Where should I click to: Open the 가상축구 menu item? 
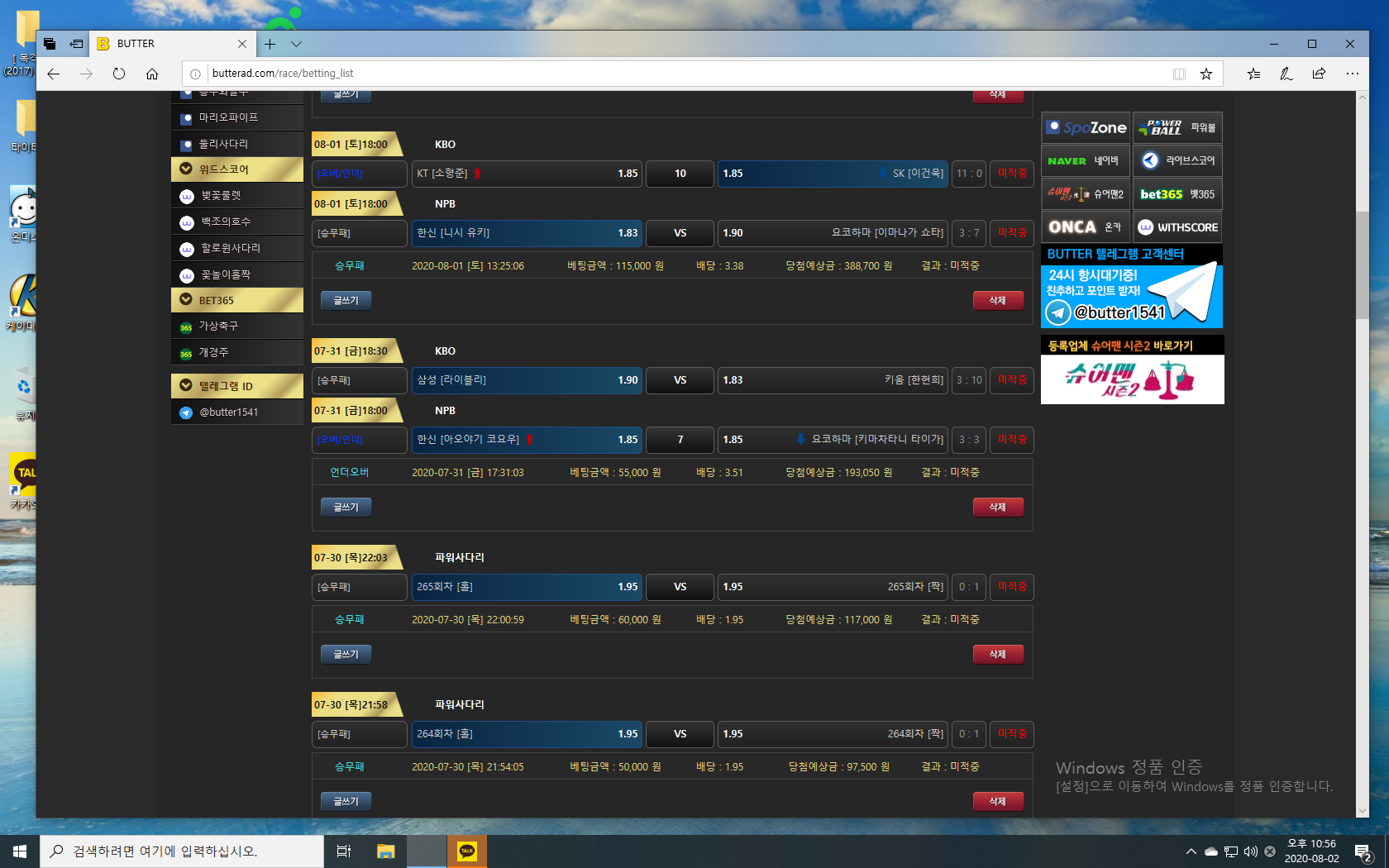coord(218,327)
